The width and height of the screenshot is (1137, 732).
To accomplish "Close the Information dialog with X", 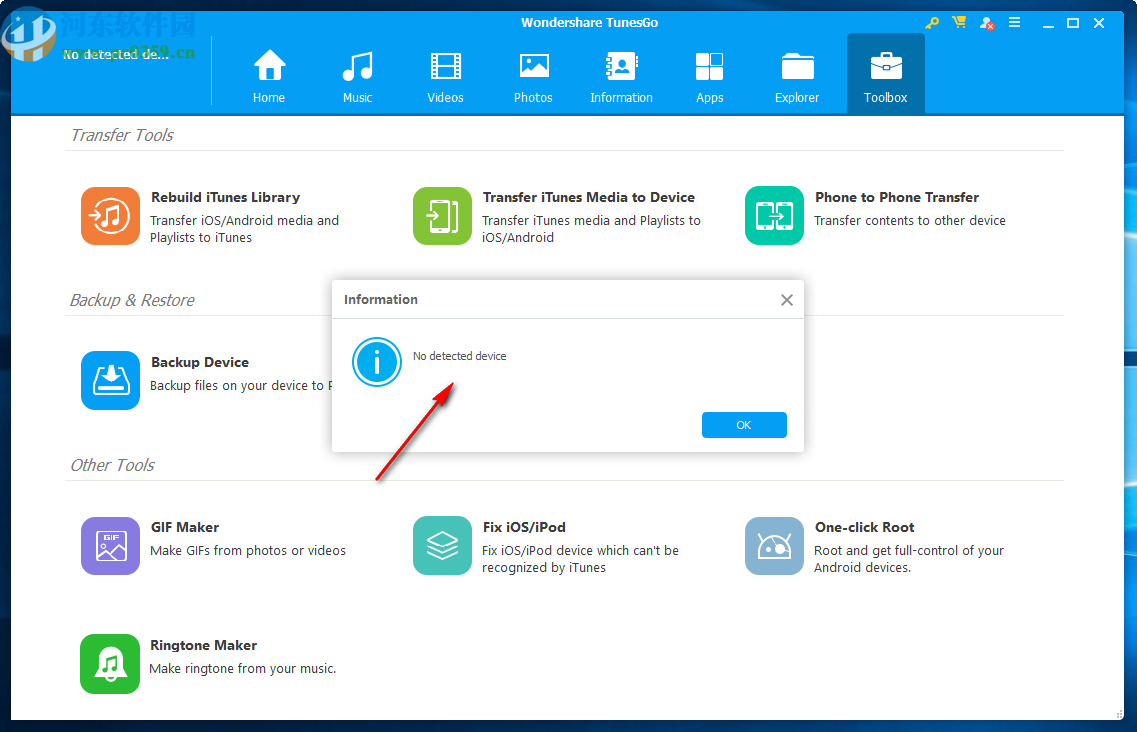I will tap(787, 300).
